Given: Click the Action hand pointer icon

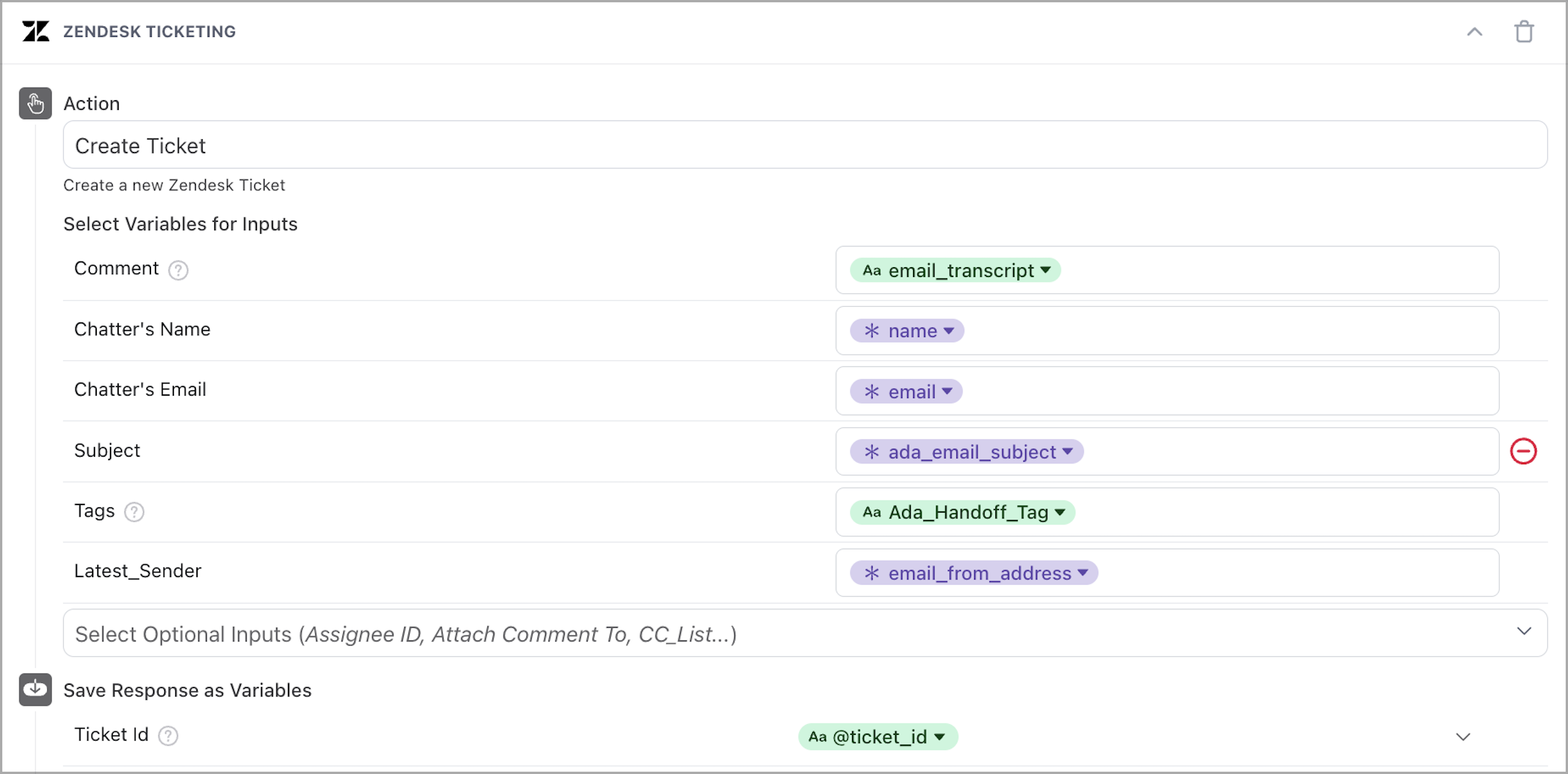Looking at the screenshot, I should [35, 104].
